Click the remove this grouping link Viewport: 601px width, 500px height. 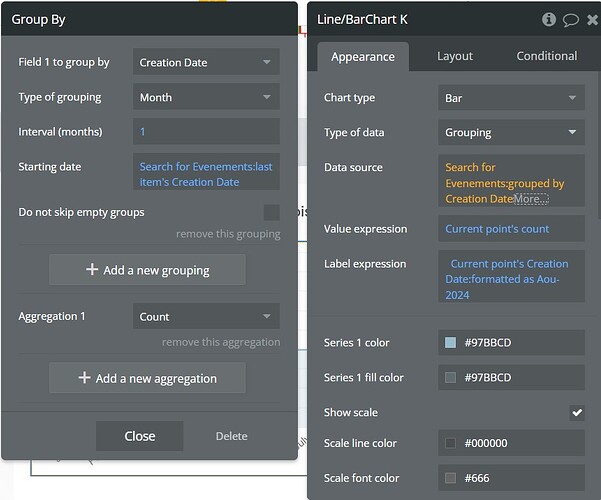(227, 234)
